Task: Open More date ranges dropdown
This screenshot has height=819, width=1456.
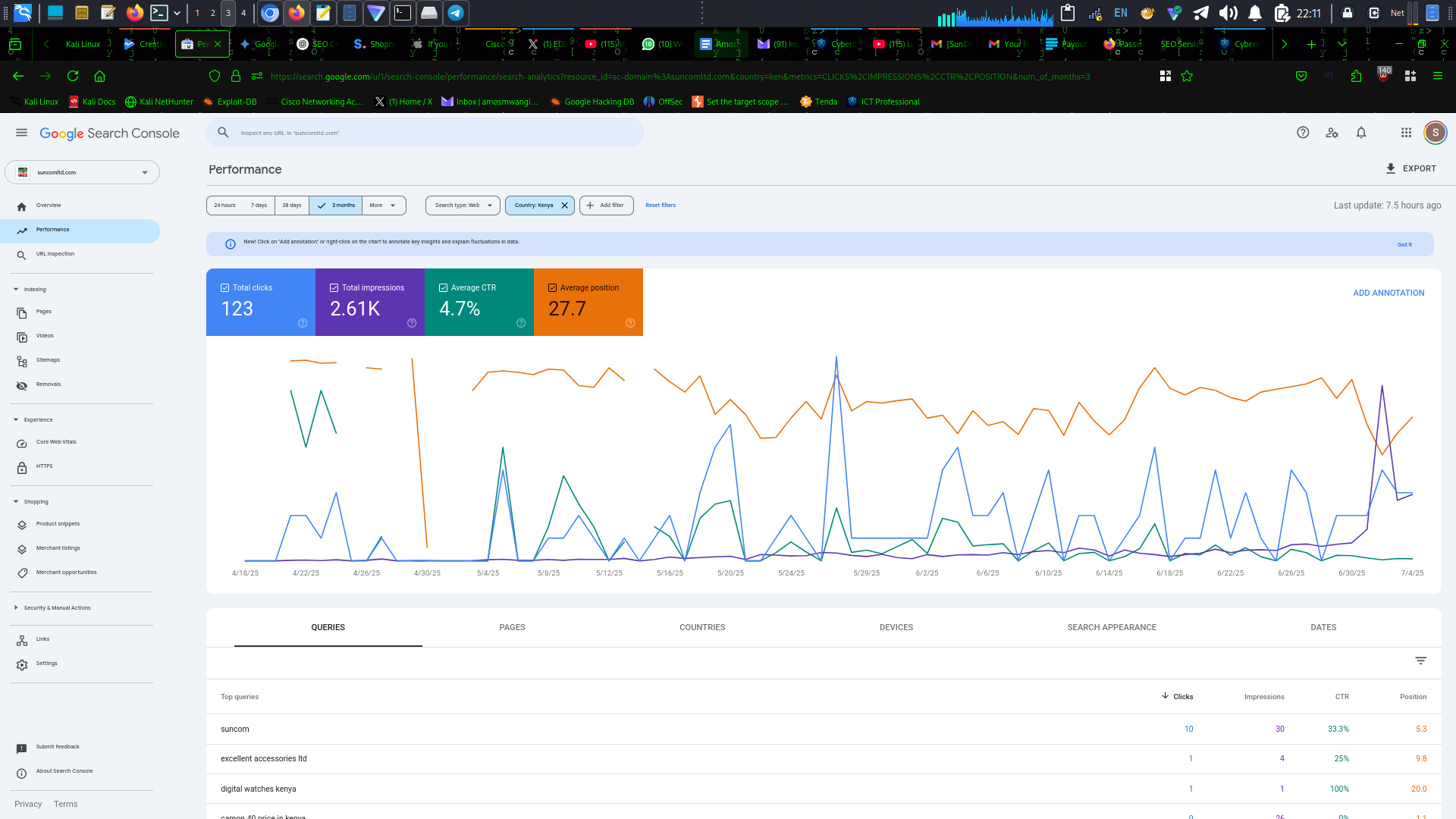Action: point(383,206)
